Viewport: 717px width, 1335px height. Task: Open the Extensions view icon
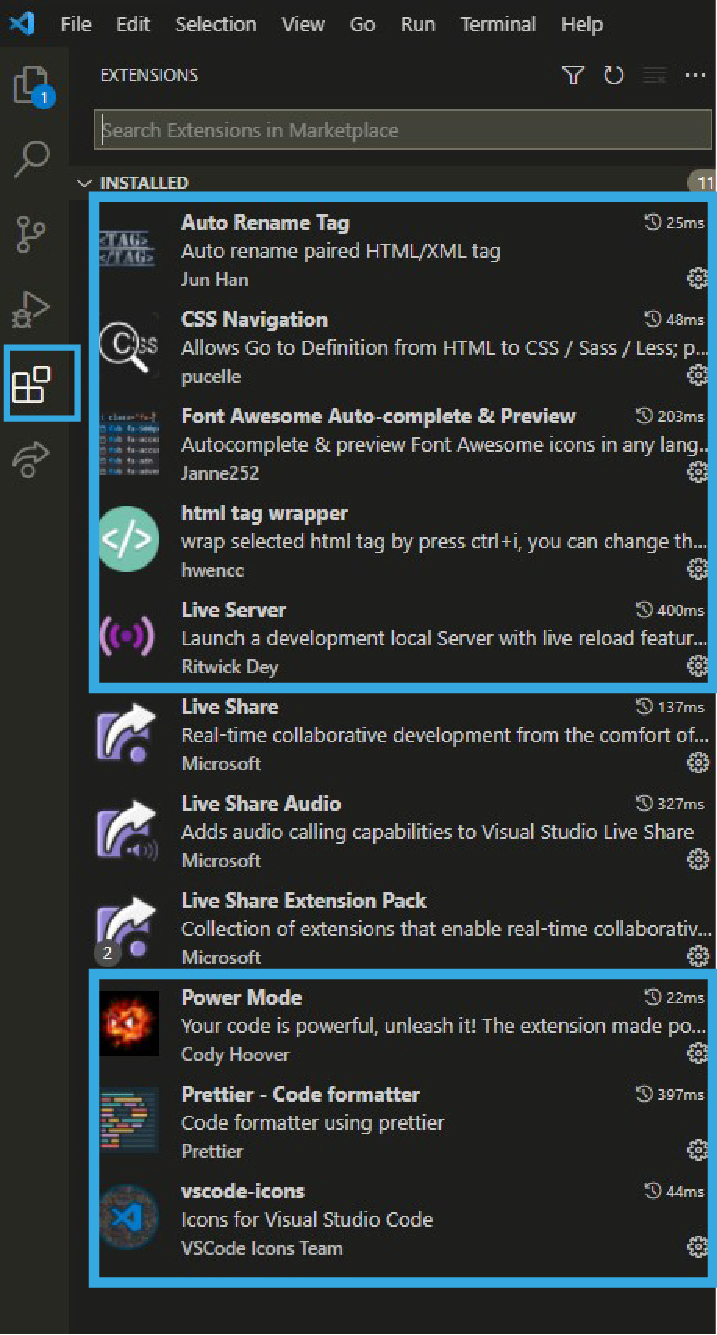pyautogui.click(x=33, y=385)
